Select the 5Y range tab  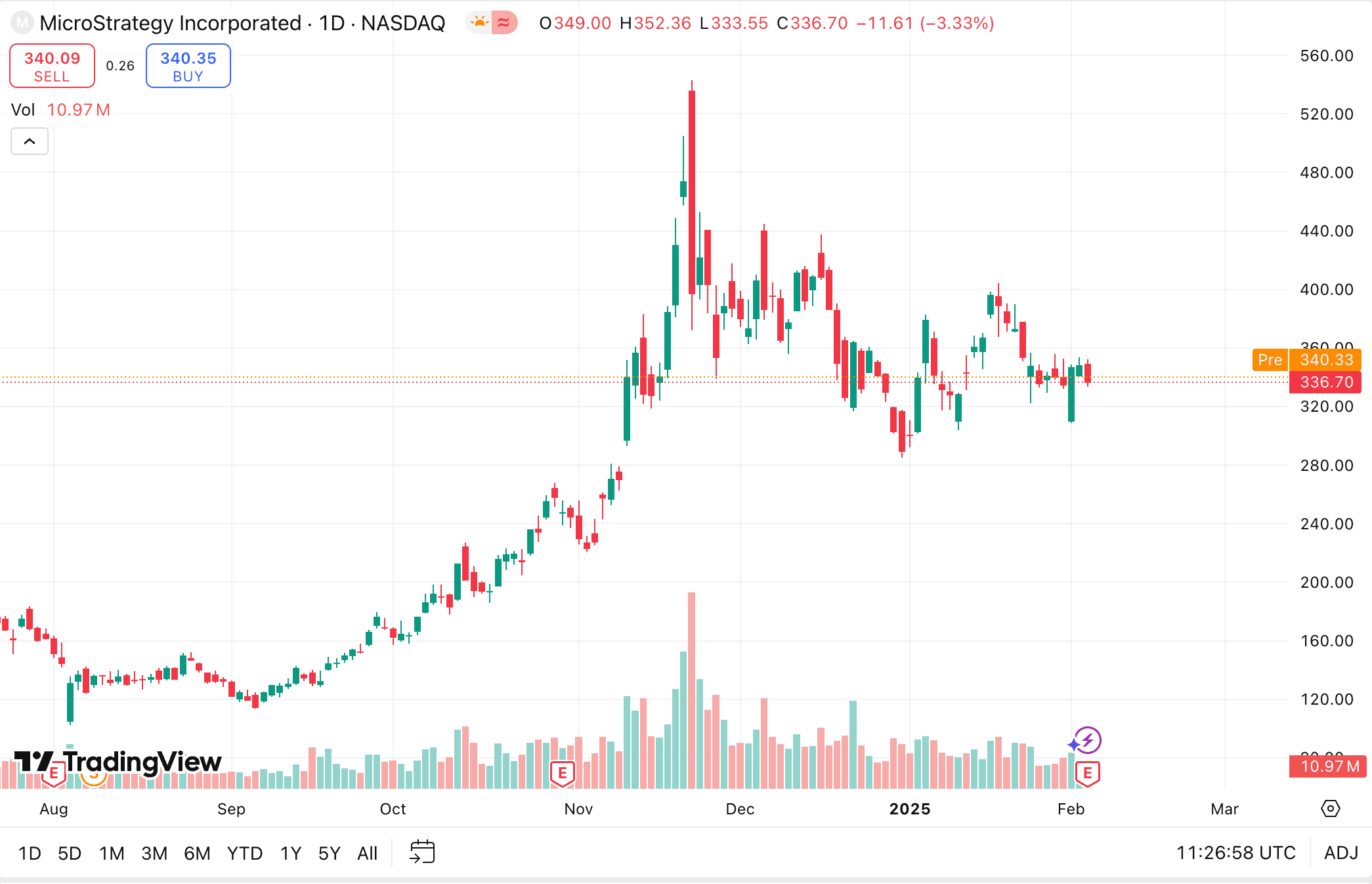pyautogui.click(x=330, y=853)
